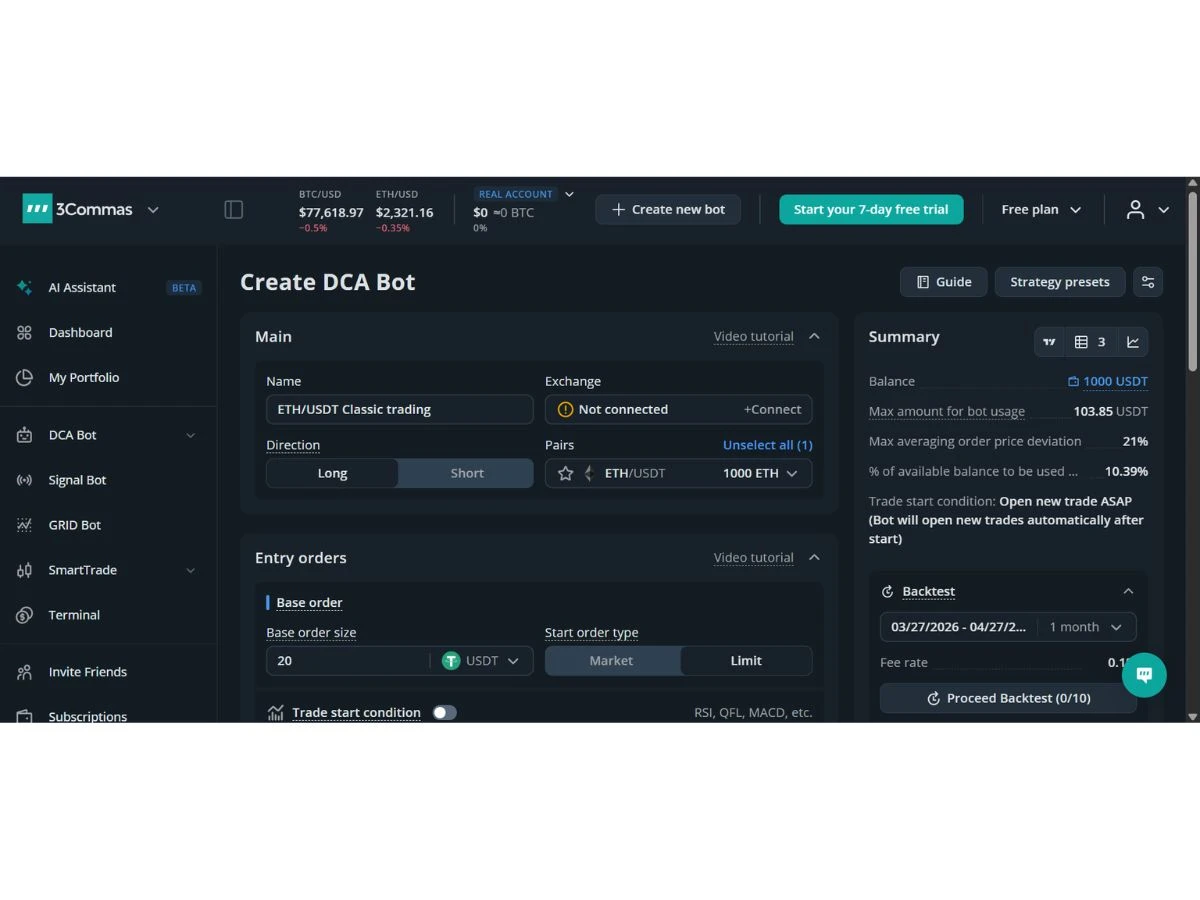This screenshot has height=900, width=1200.
Task: Open My Portfolio page
Action: 84,377
